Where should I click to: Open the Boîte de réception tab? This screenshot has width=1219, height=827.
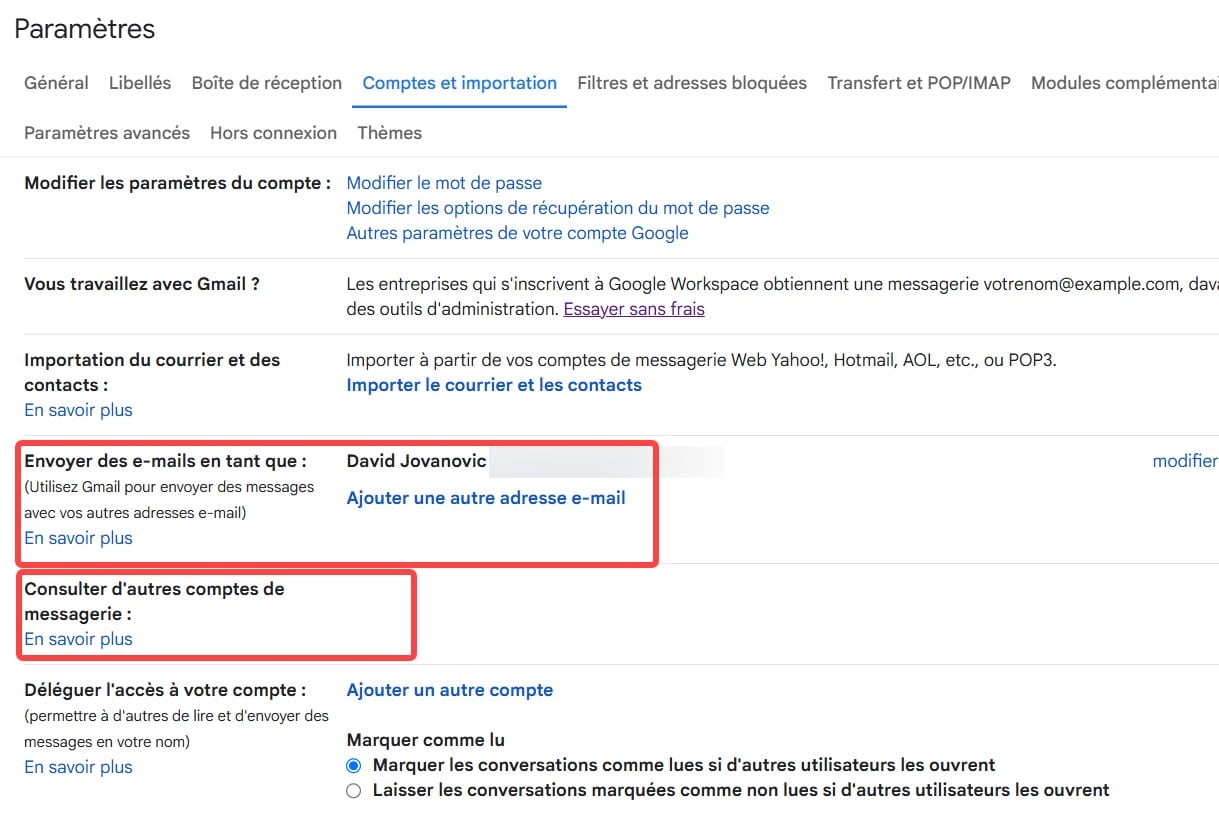[x=267, y=83]
